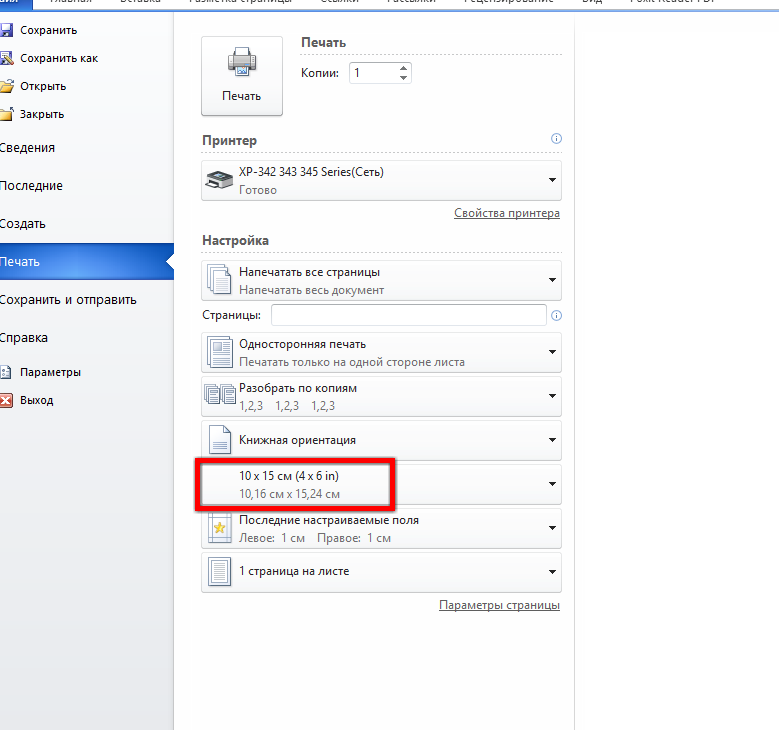The width and height of the screenshot is (779, 730).
Task: Click the large Печать print button
Action: 242,76
